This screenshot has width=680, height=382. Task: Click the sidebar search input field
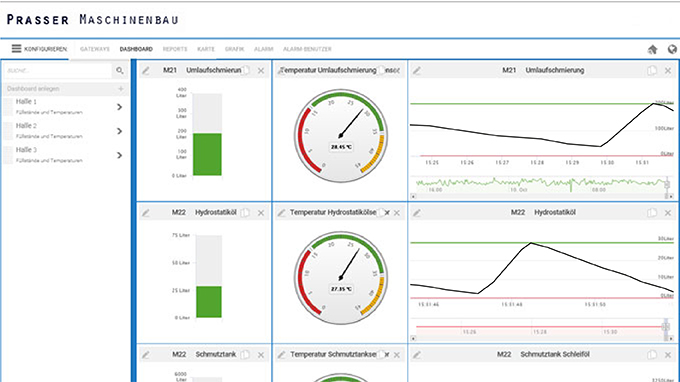point(58,70)
